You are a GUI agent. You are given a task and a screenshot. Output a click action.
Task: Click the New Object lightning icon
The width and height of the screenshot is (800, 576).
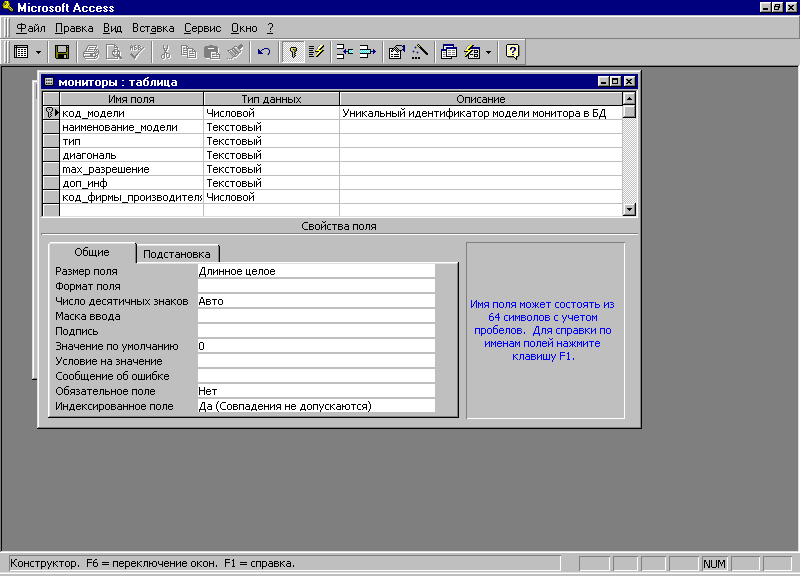[x=472, y=52]
